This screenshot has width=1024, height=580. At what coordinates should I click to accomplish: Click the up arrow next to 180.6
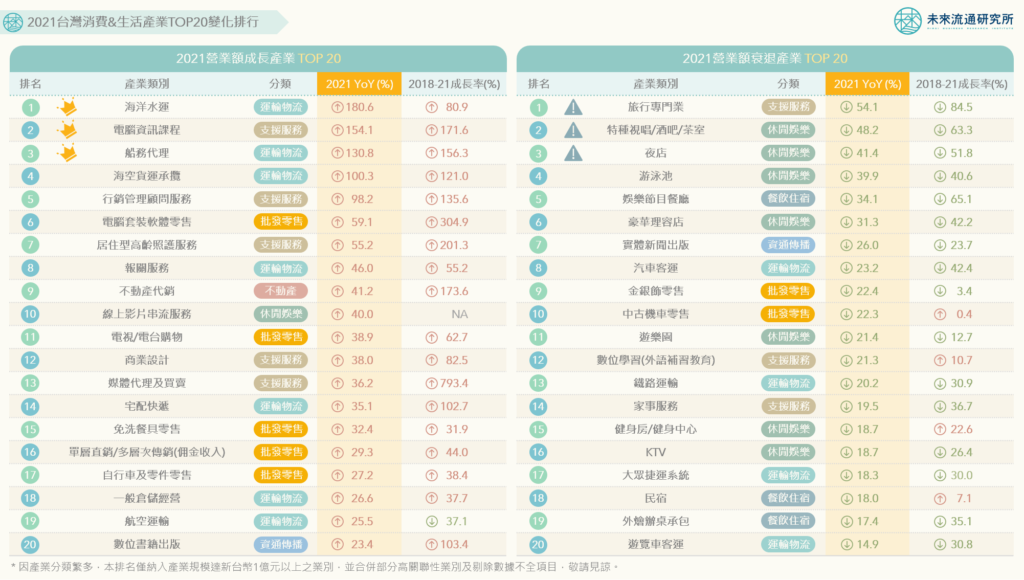338,107
